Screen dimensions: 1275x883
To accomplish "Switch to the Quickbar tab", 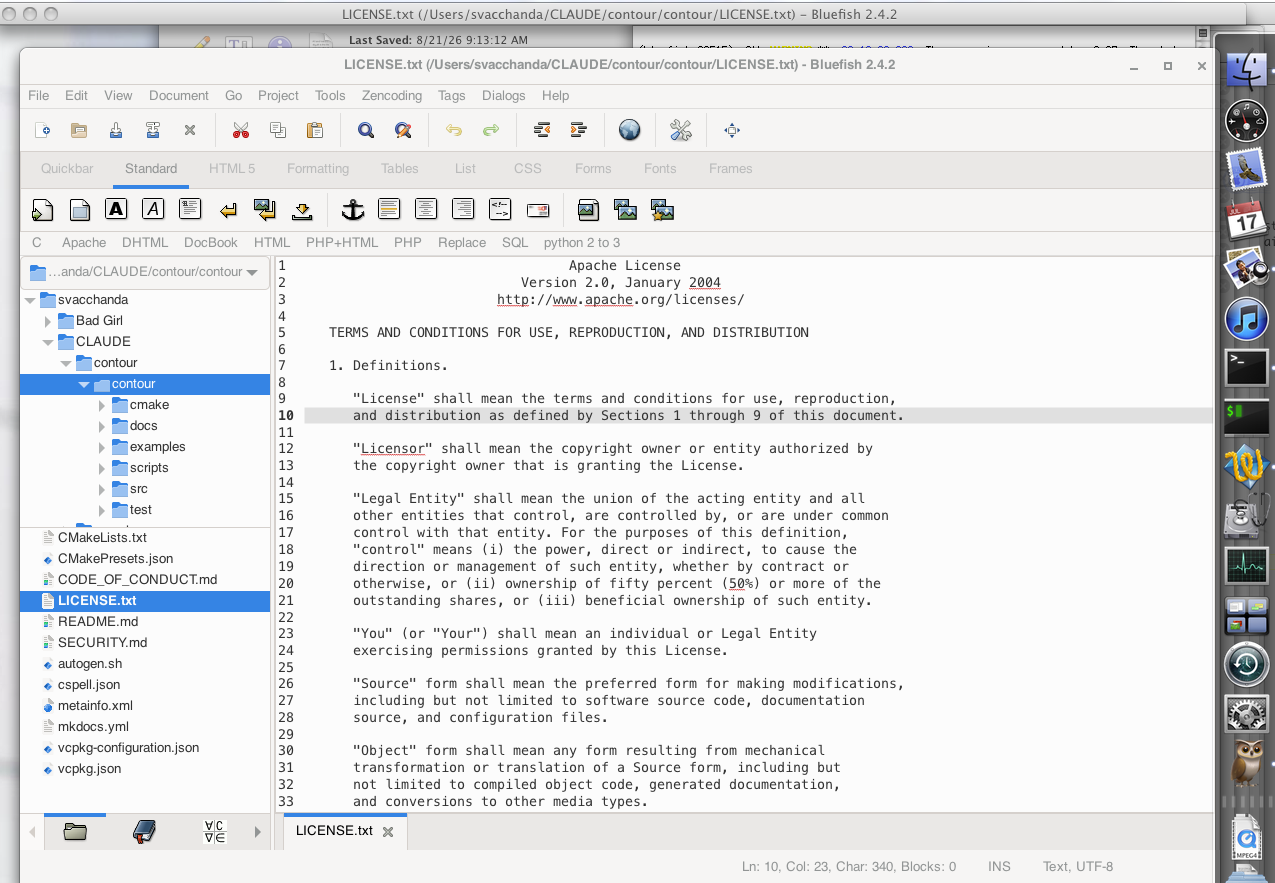I will pyautogui.click(x=67, y=168).
